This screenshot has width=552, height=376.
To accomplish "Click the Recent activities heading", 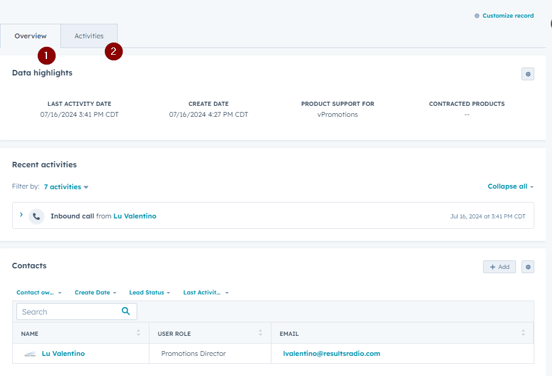I will click(x=44, y=165).
